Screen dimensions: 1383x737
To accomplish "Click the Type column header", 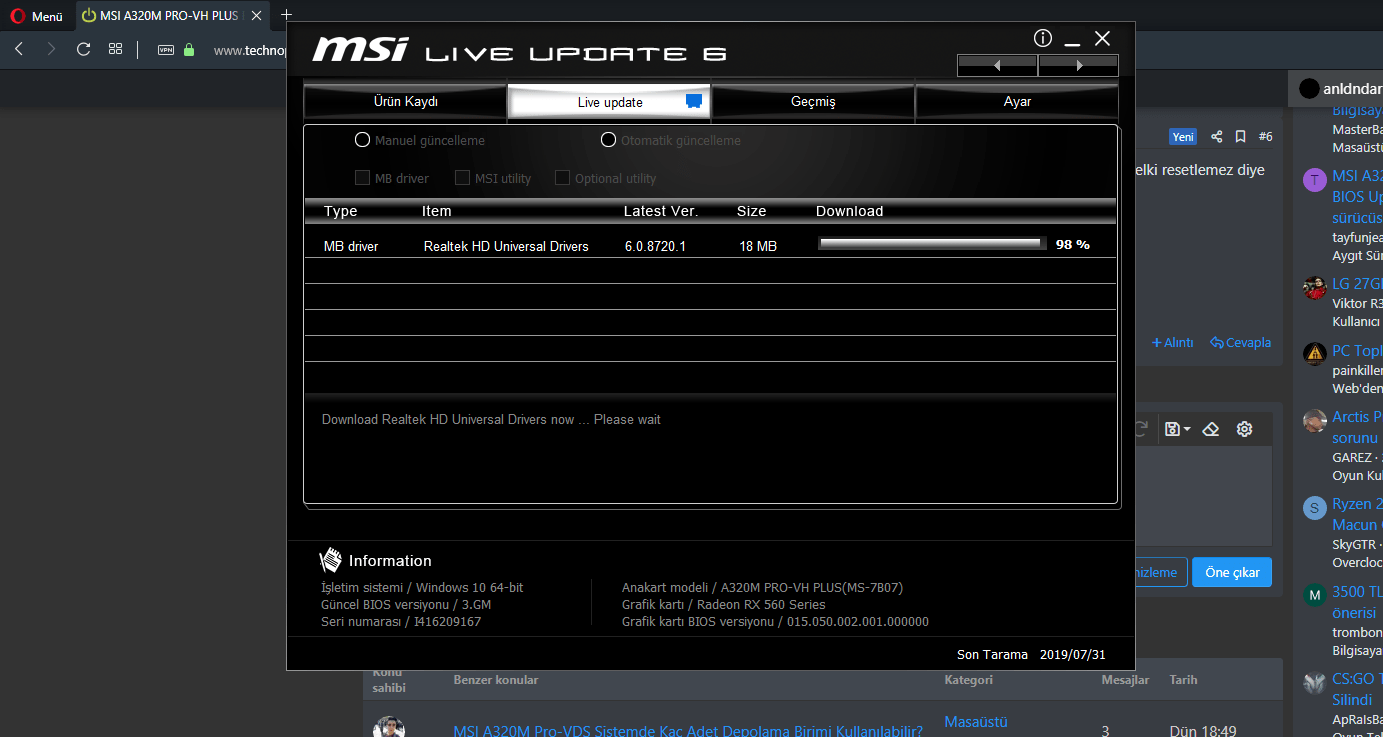I will [x=340, y=211].
